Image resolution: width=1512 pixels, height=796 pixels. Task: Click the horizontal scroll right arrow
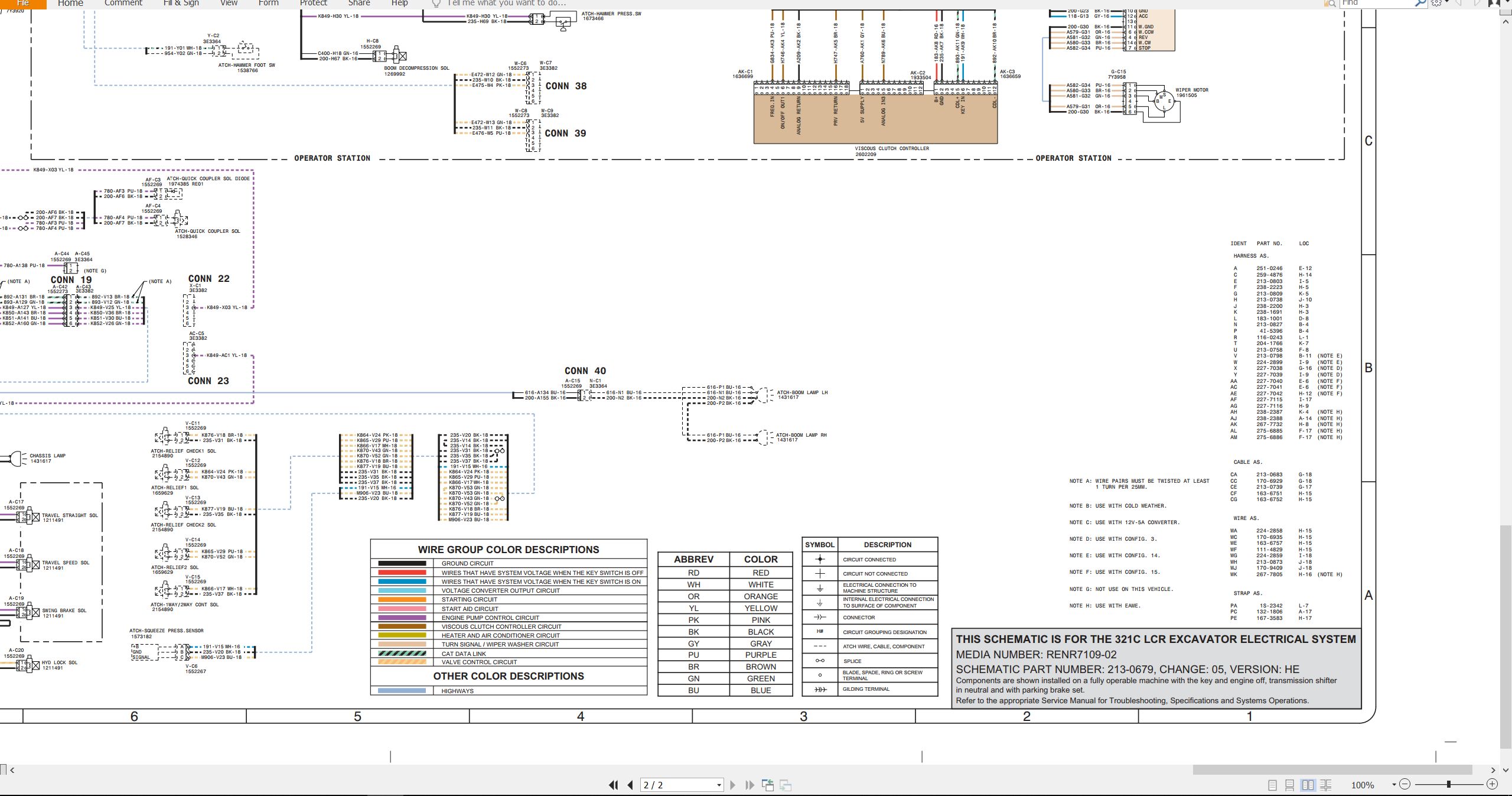click(1493, 770)
